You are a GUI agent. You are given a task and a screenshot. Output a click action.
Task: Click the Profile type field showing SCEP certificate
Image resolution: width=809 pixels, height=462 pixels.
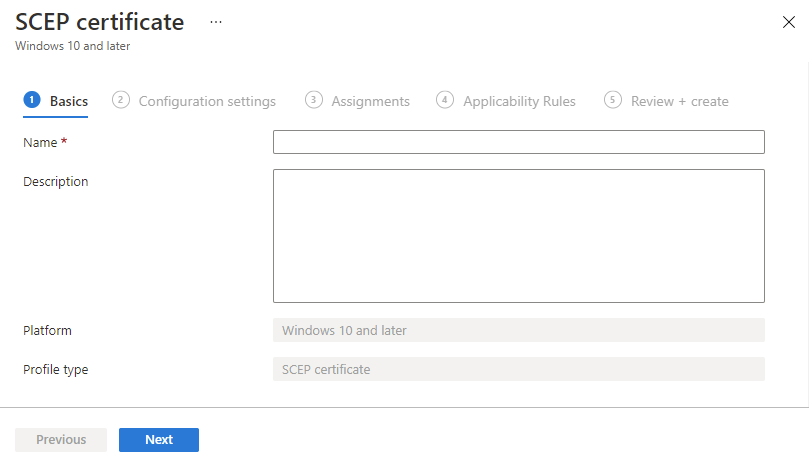[518, 369]
